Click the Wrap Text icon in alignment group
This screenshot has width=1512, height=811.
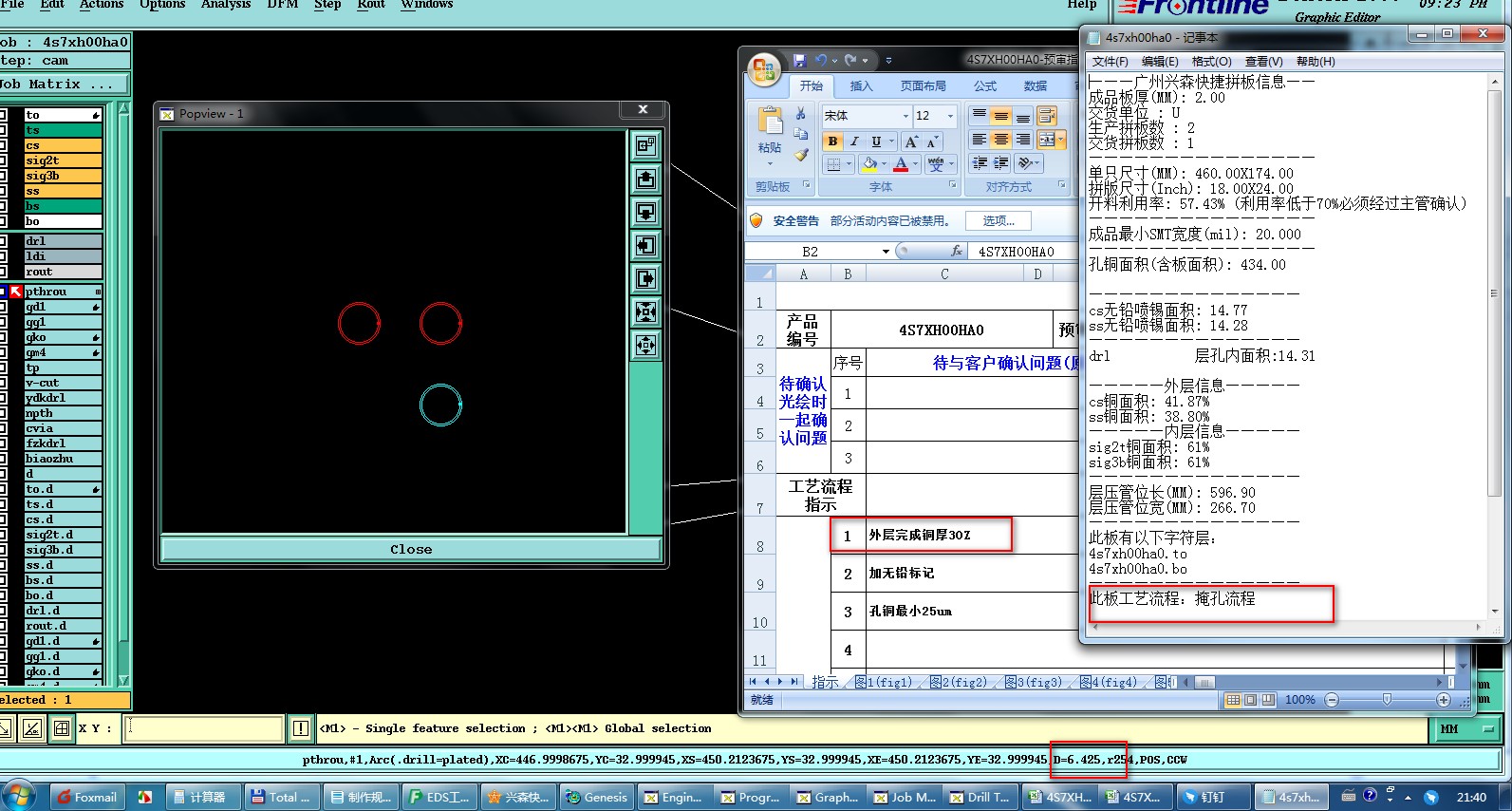(1046, 116)
